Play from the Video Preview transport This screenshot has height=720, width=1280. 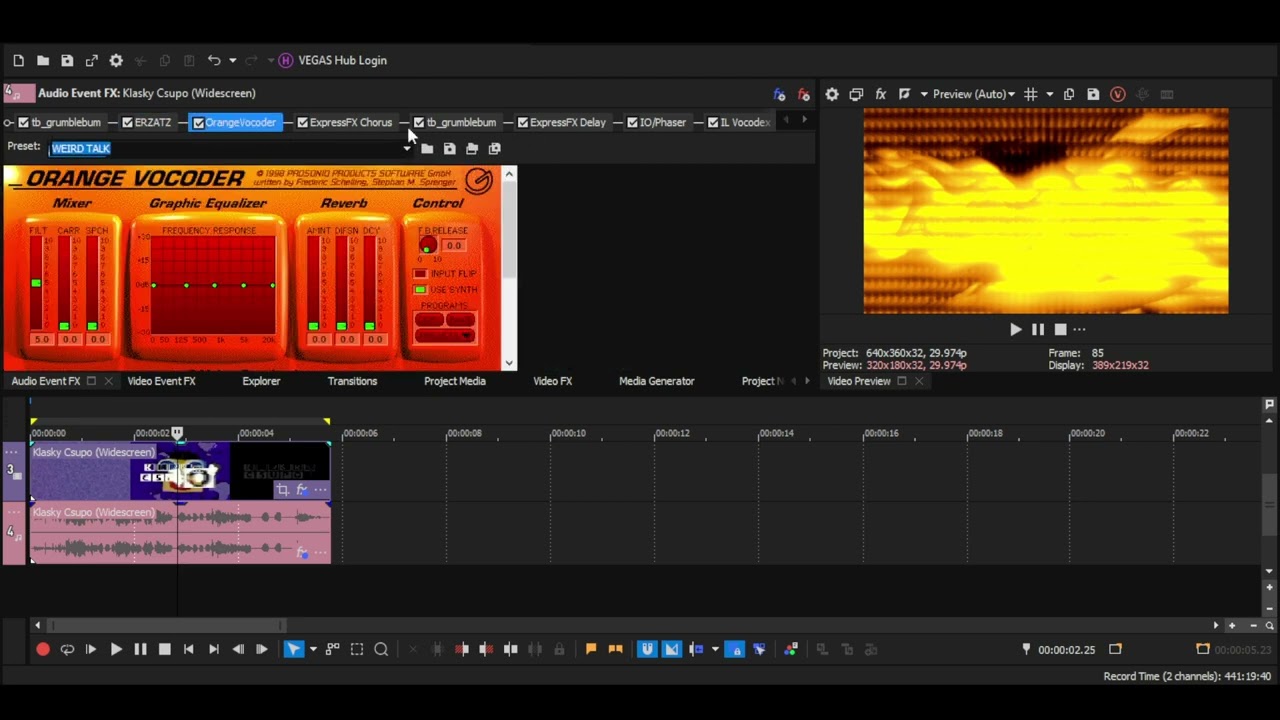coord(1015,329)
